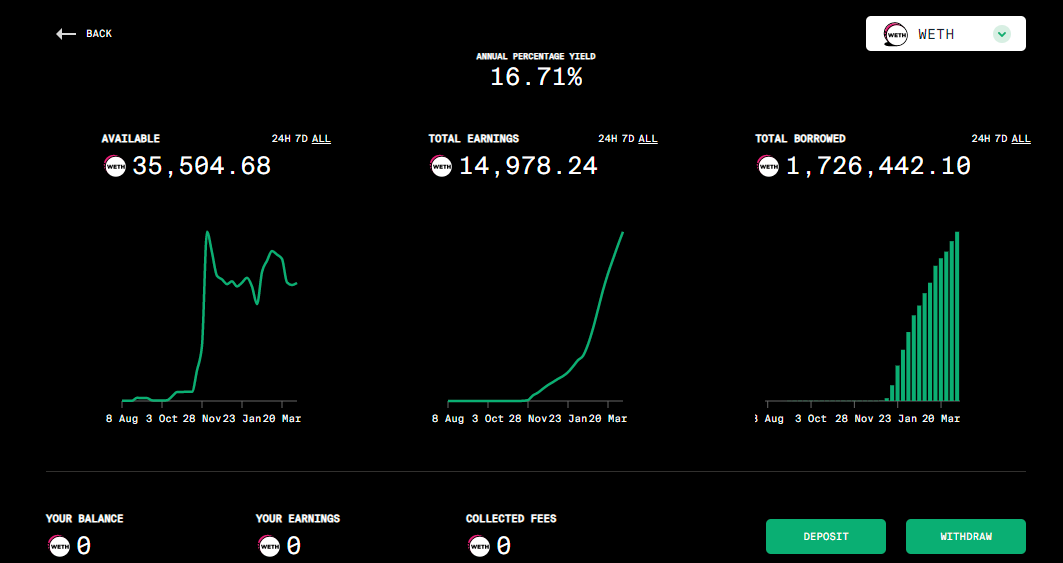Click the ANNUAL PERCENTAGE YIELD label

(536, 57)
